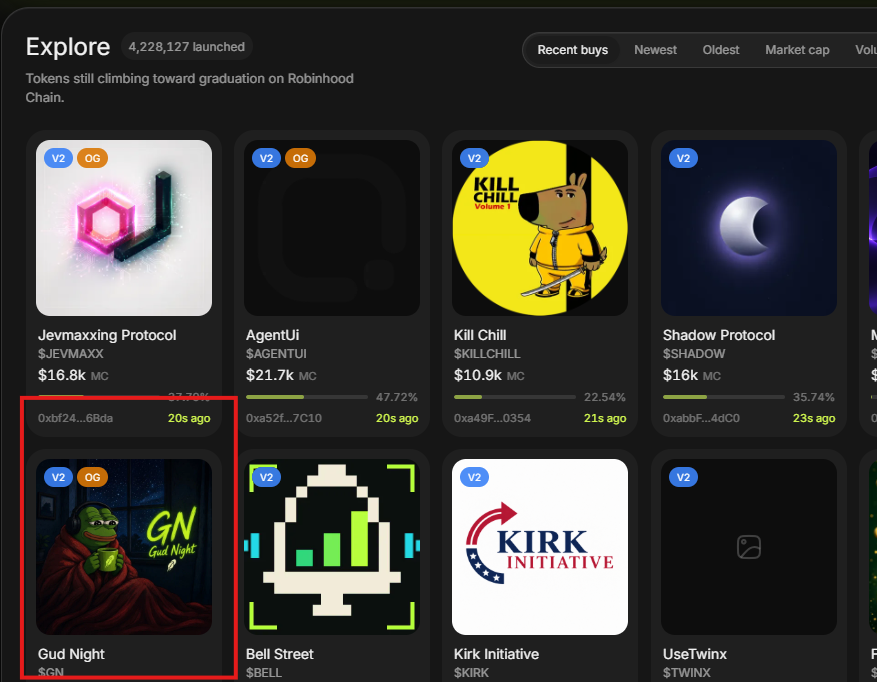The image size is (877, 682).
Task: Click the address 0xabbF...4dC0
Action: tap(701, 418)
